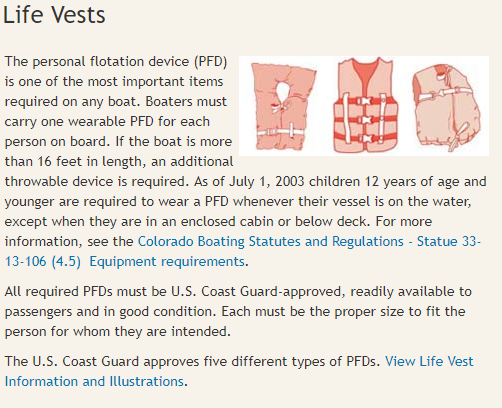Open the Colorado Boating Statutes and Regulations link
The width and height of the screenshot is (502, 408).
pos(271,241)
